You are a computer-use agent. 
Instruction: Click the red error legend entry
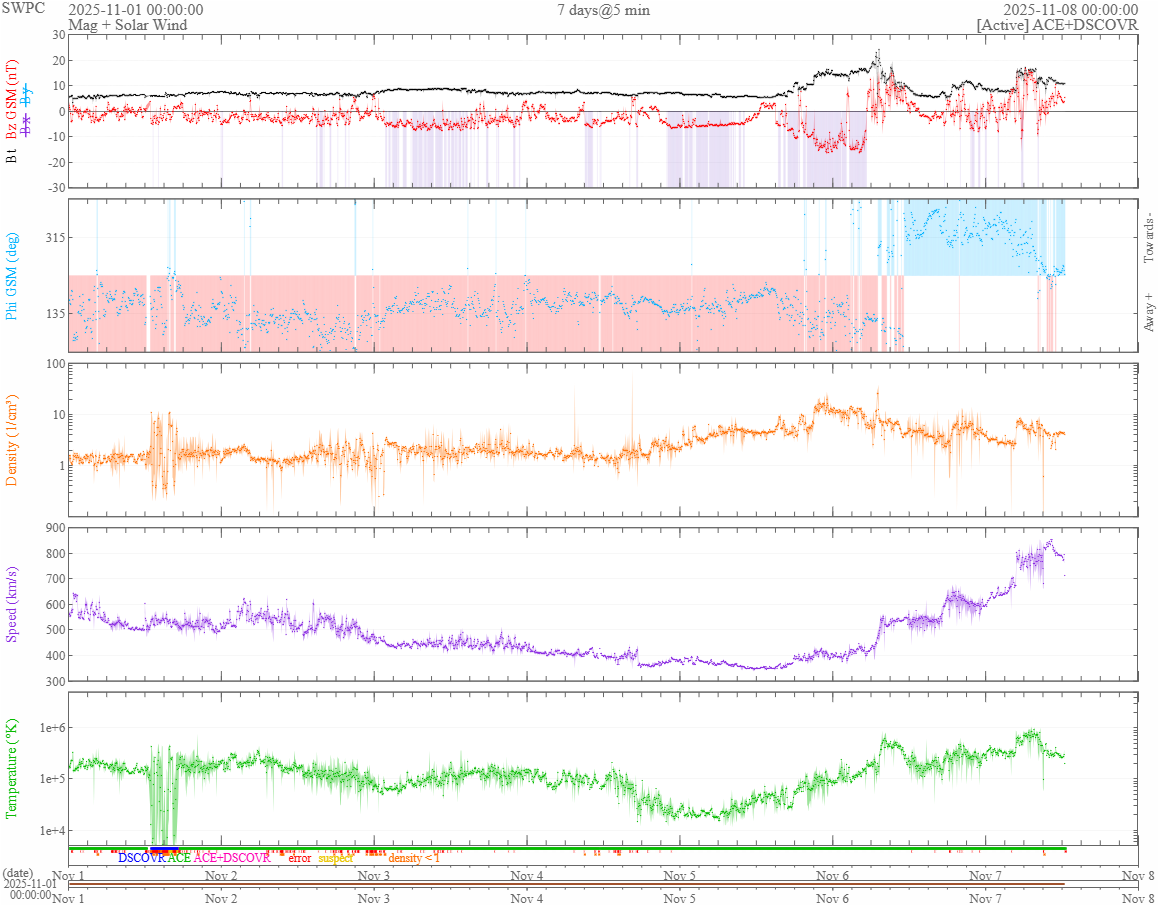click(300, 858)
